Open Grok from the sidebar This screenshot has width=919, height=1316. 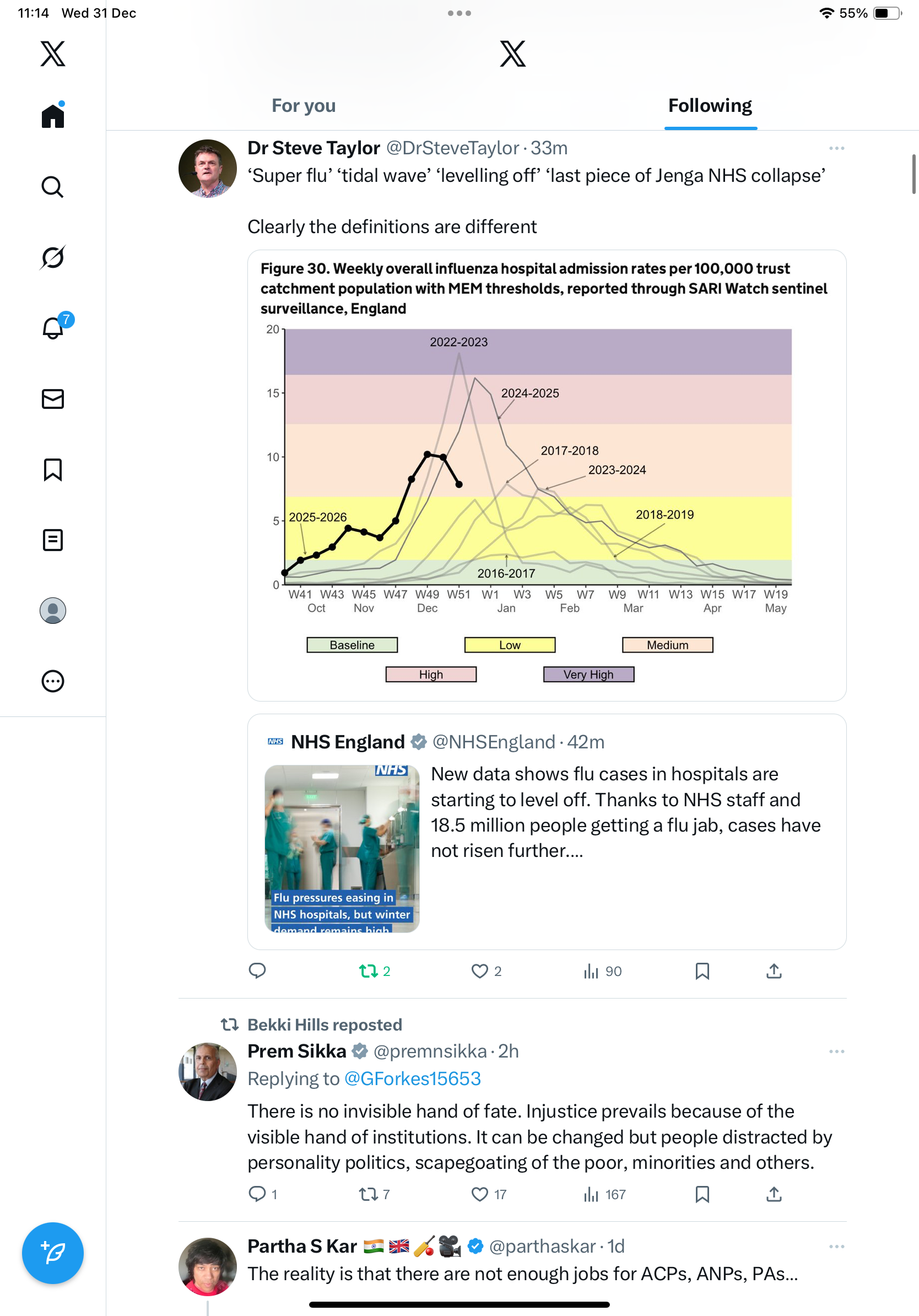pyautogui.click(x=52, y=257)
